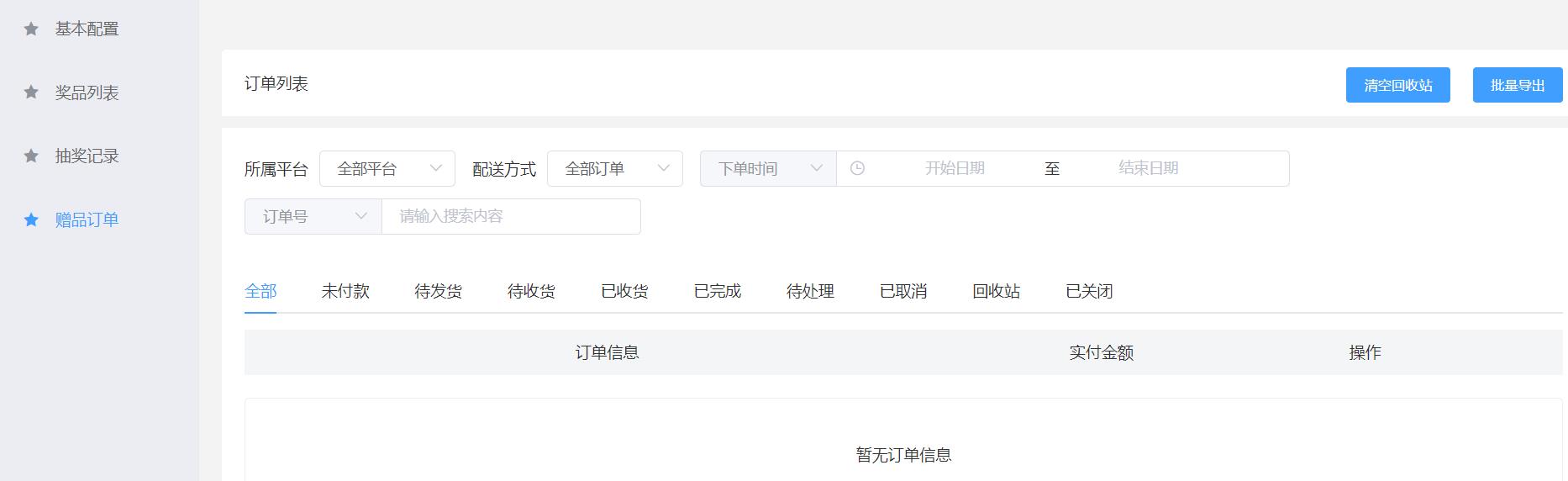Switch to the 待收货 tab
The height and width of the screenshot is (481, 1568).
click(x=531, y=291)
